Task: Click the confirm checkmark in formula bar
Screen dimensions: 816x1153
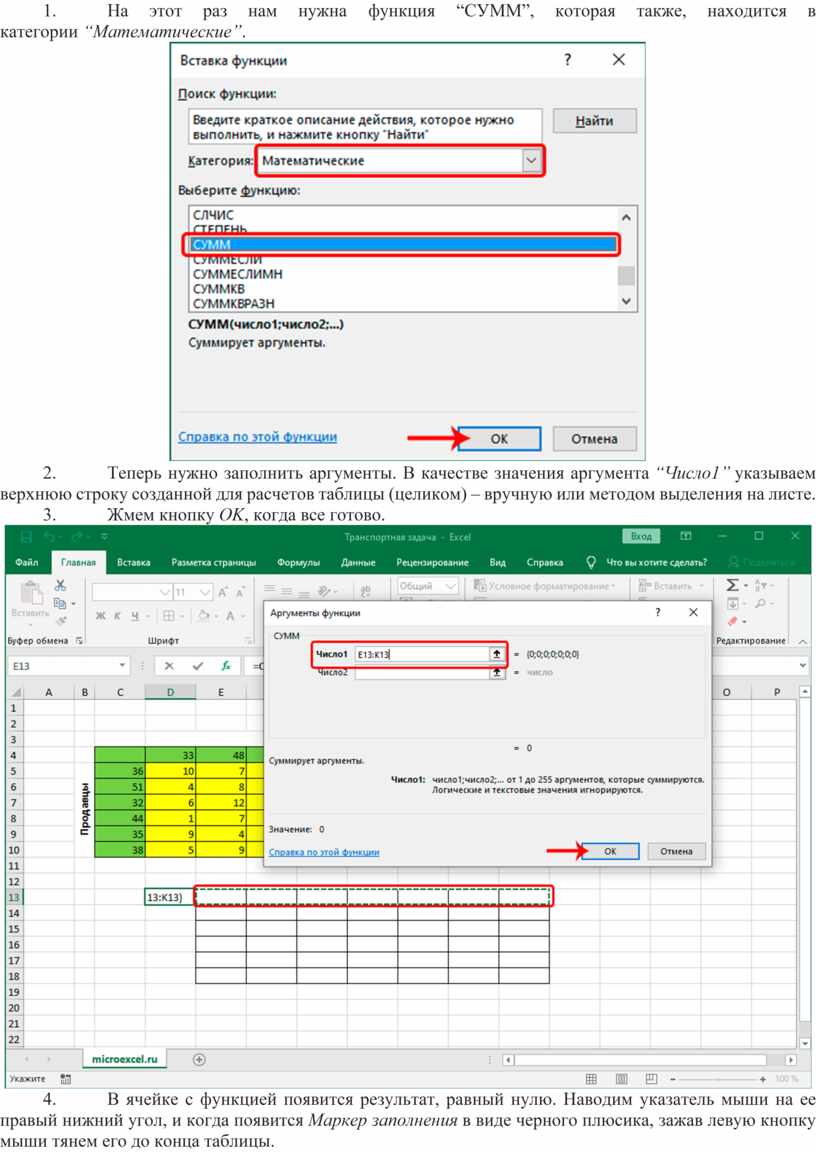Action: point(197,665)
